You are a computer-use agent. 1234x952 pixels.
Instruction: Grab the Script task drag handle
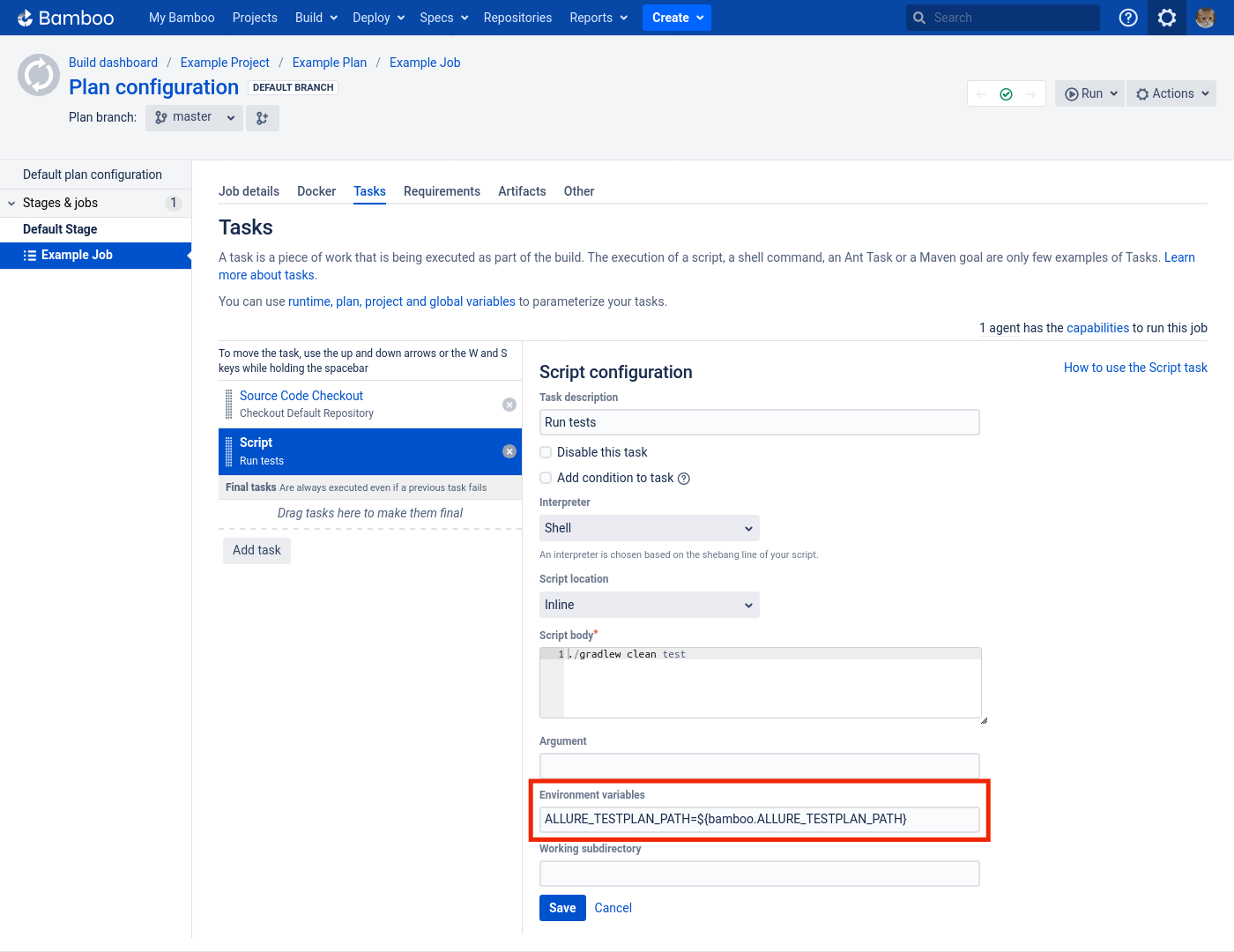230,450
